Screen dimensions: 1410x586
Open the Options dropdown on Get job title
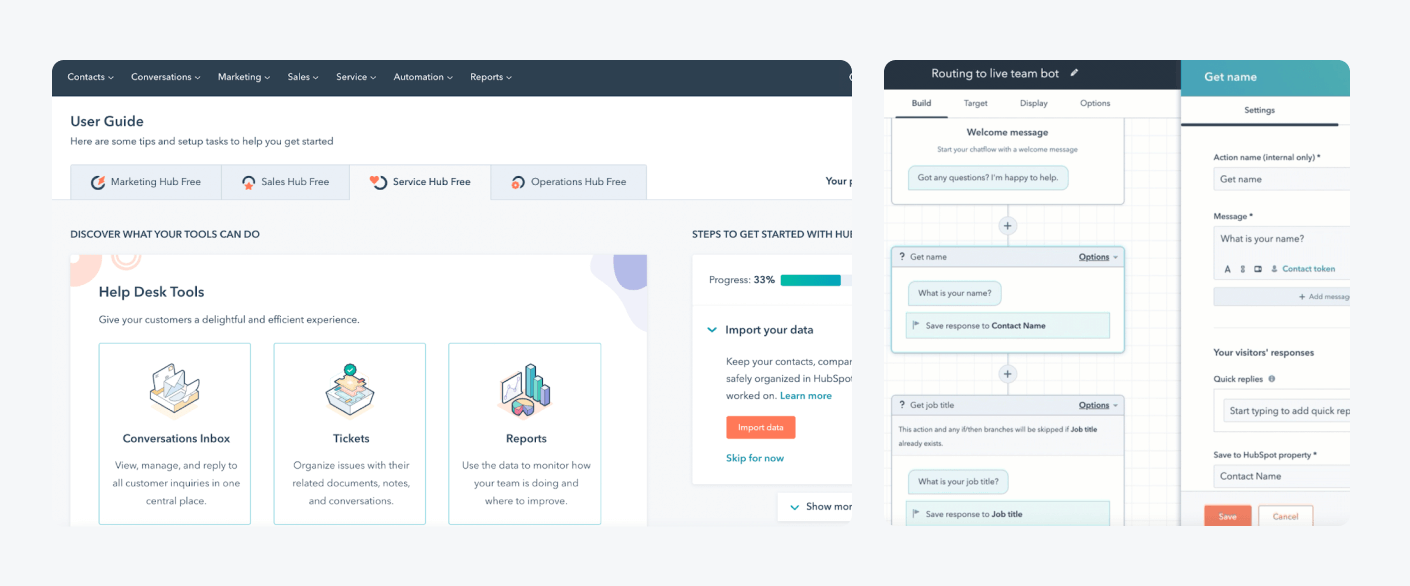[1095, 404]
